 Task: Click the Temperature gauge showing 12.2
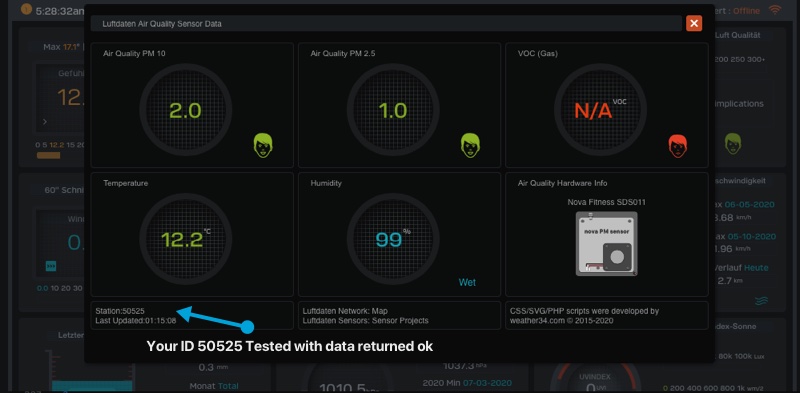coord(186,239)
